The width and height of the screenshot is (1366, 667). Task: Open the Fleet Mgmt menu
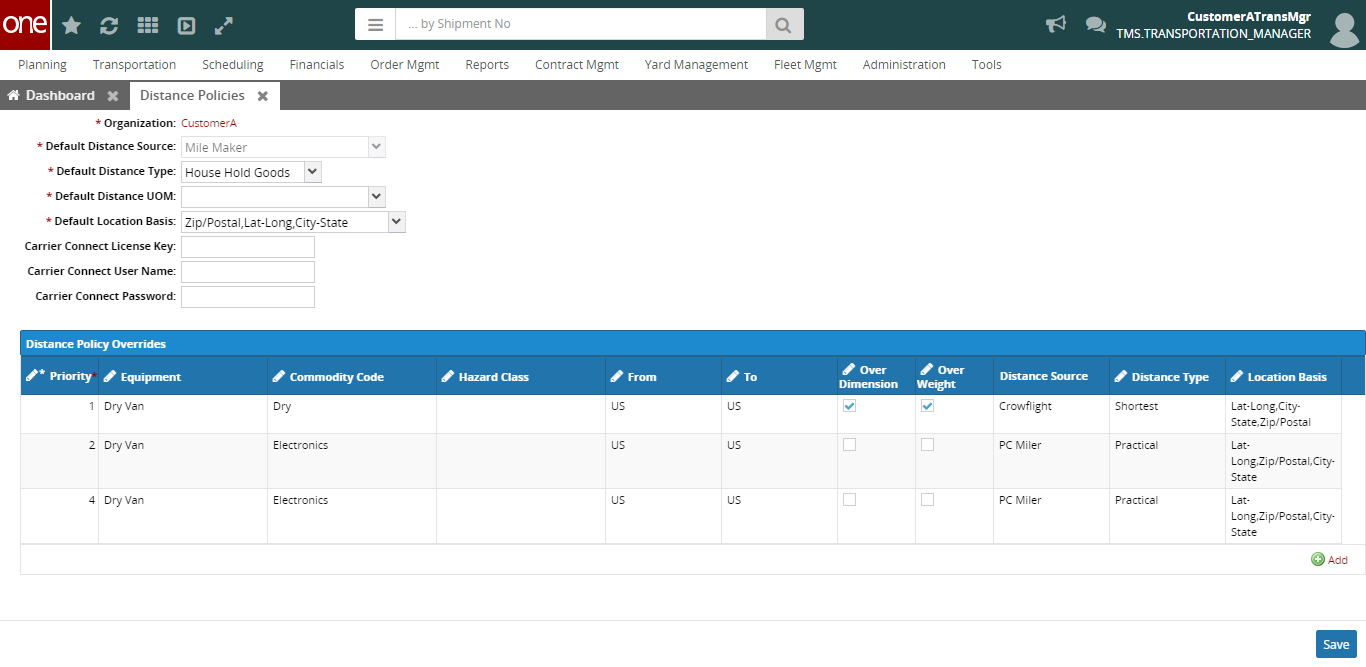(x=805, y=64)
